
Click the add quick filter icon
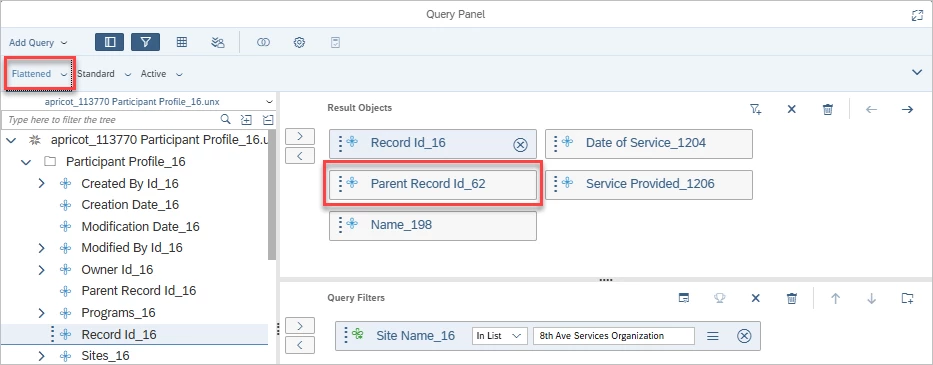pyautogui.click(x=756, y=110)
